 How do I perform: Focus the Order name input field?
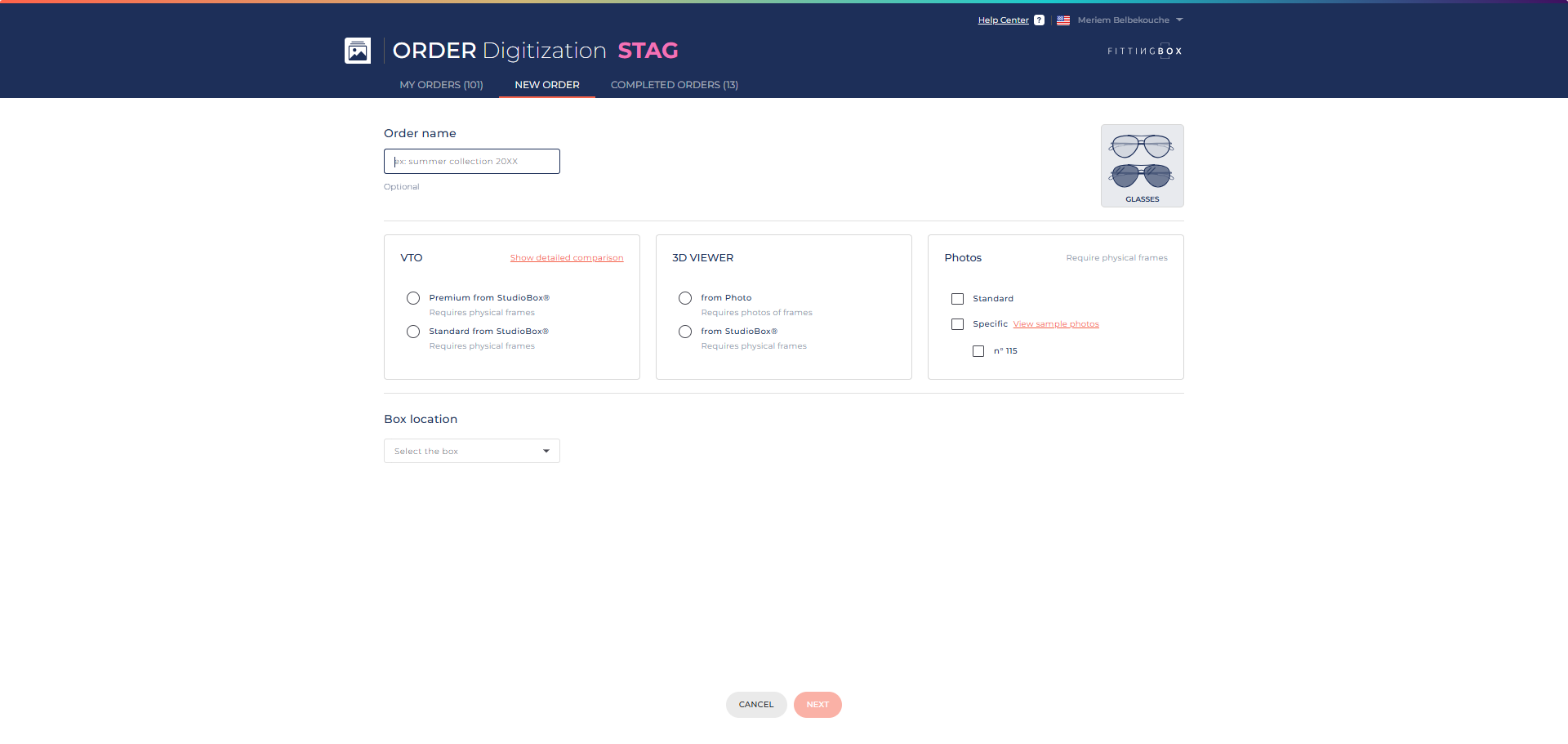point(472,162)
